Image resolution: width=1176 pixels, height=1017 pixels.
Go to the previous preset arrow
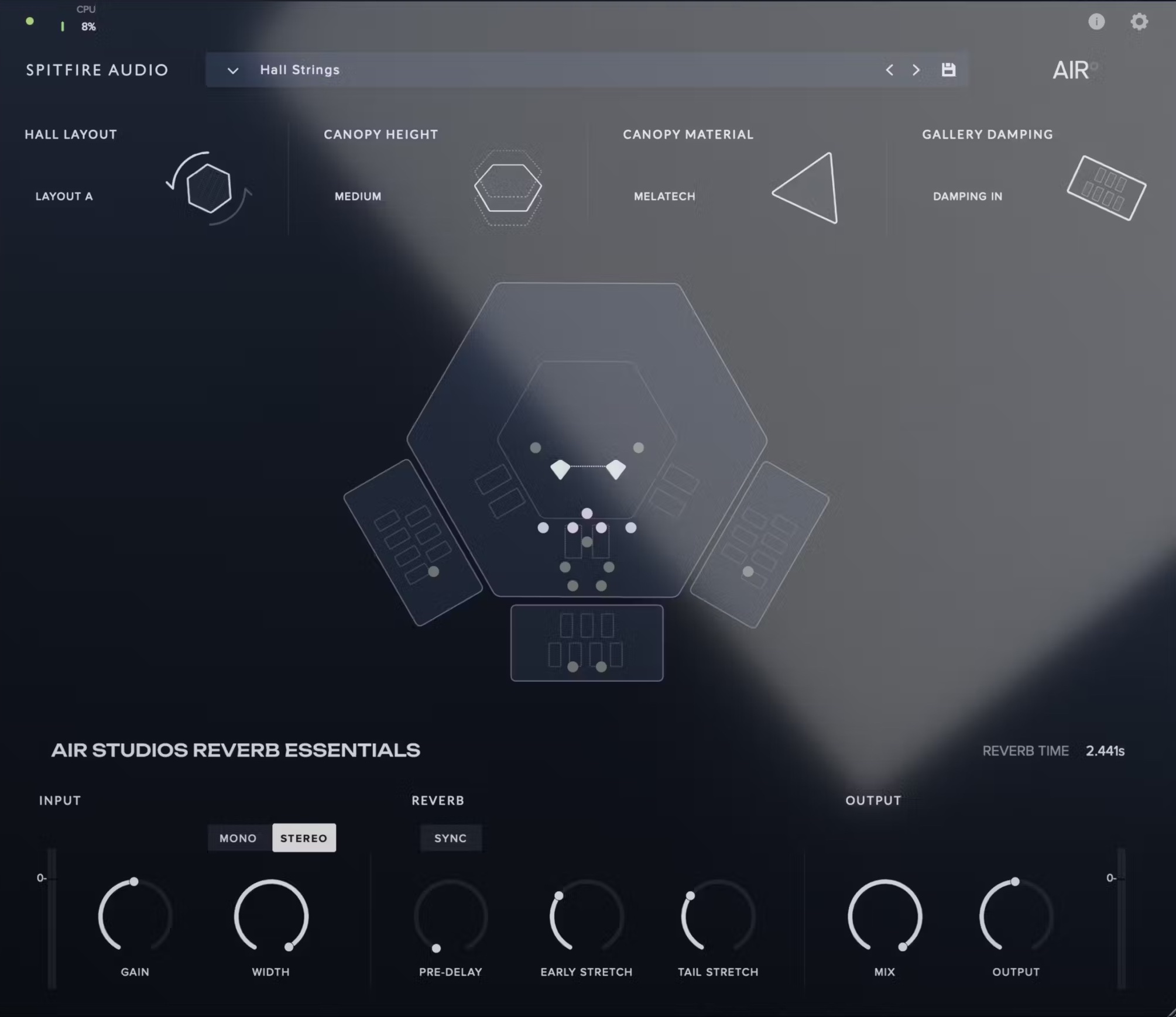click(x=889, y=70)
